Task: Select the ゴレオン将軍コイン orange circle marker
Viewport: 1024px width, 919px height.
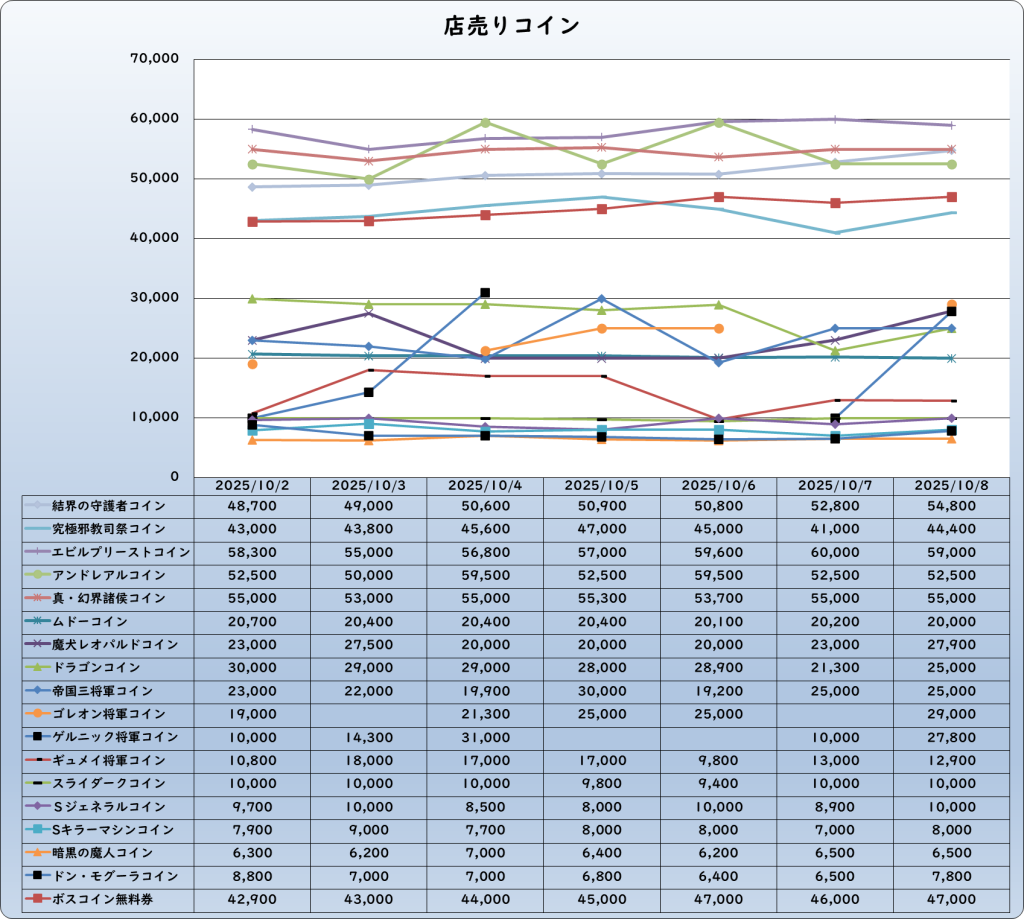Action: (x=37, y=714)
